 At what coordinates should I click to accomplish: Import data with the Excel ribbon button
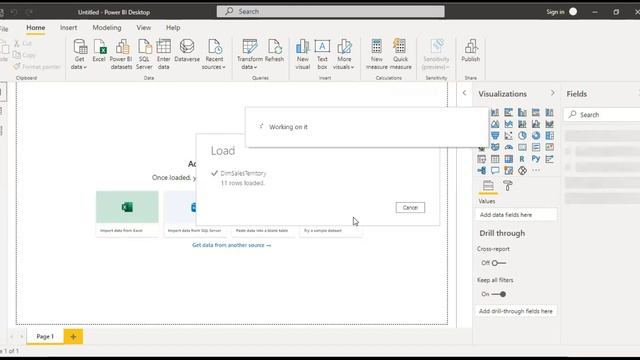click(99, 51)
